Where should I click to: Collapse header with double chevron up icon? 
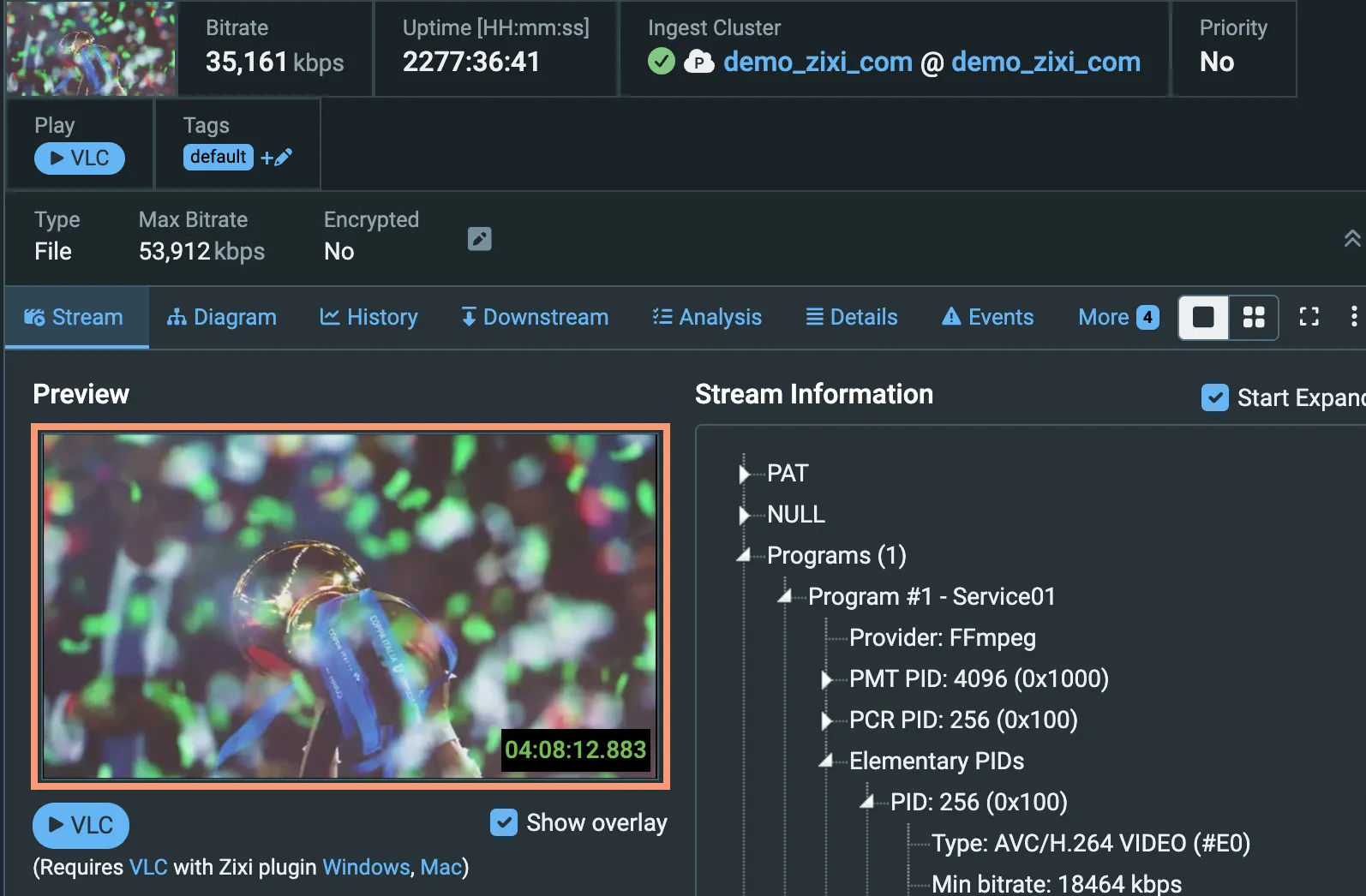point(1352,239)
